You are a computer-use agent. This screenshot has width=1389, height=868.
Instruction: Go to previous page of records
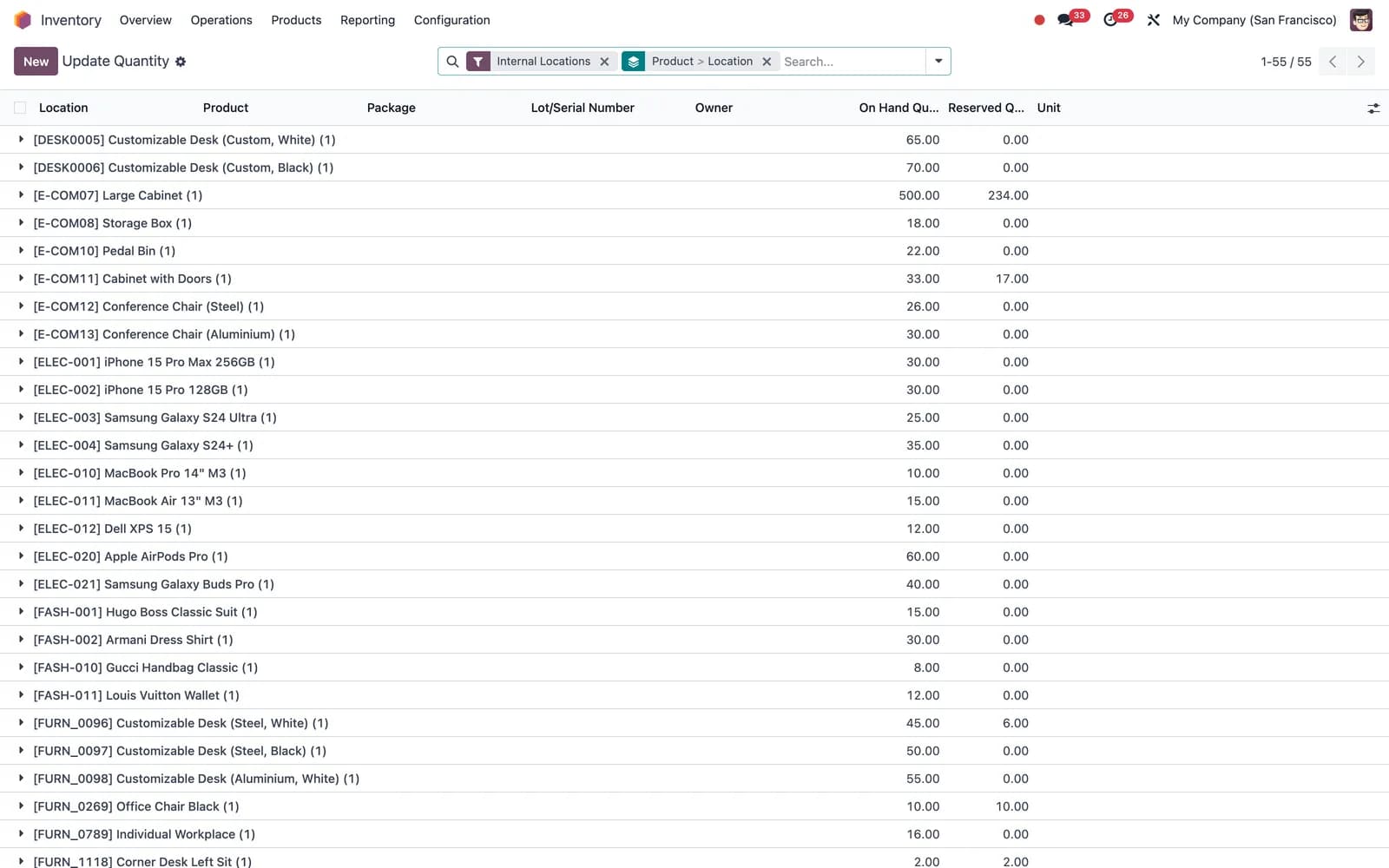pyautogui.click(x=1333, y=62)
